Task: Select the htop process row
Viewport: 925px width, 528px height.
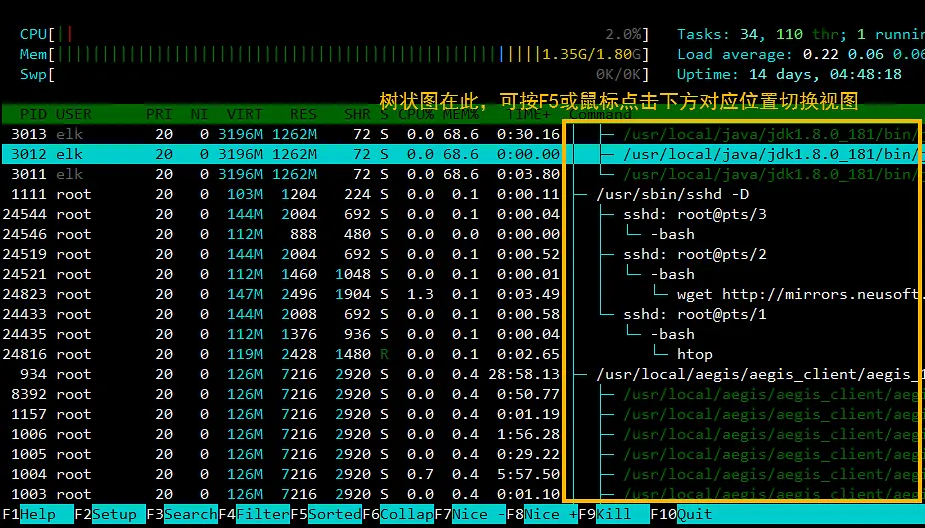Action: [694, 354]
